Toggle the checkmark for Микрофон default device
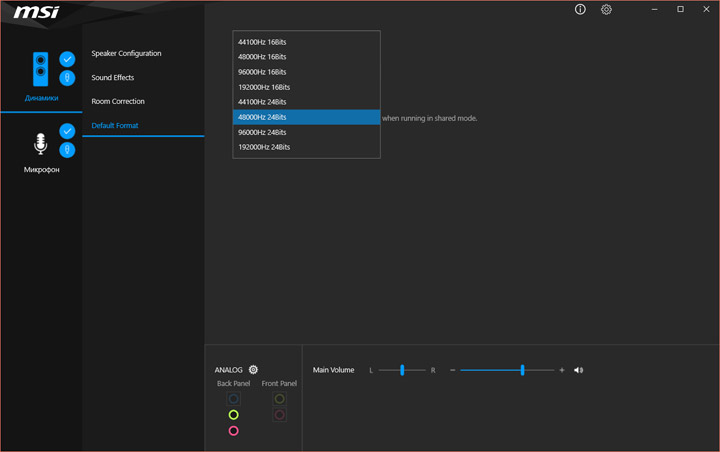The image size is (720, 452). click(67, 131)
